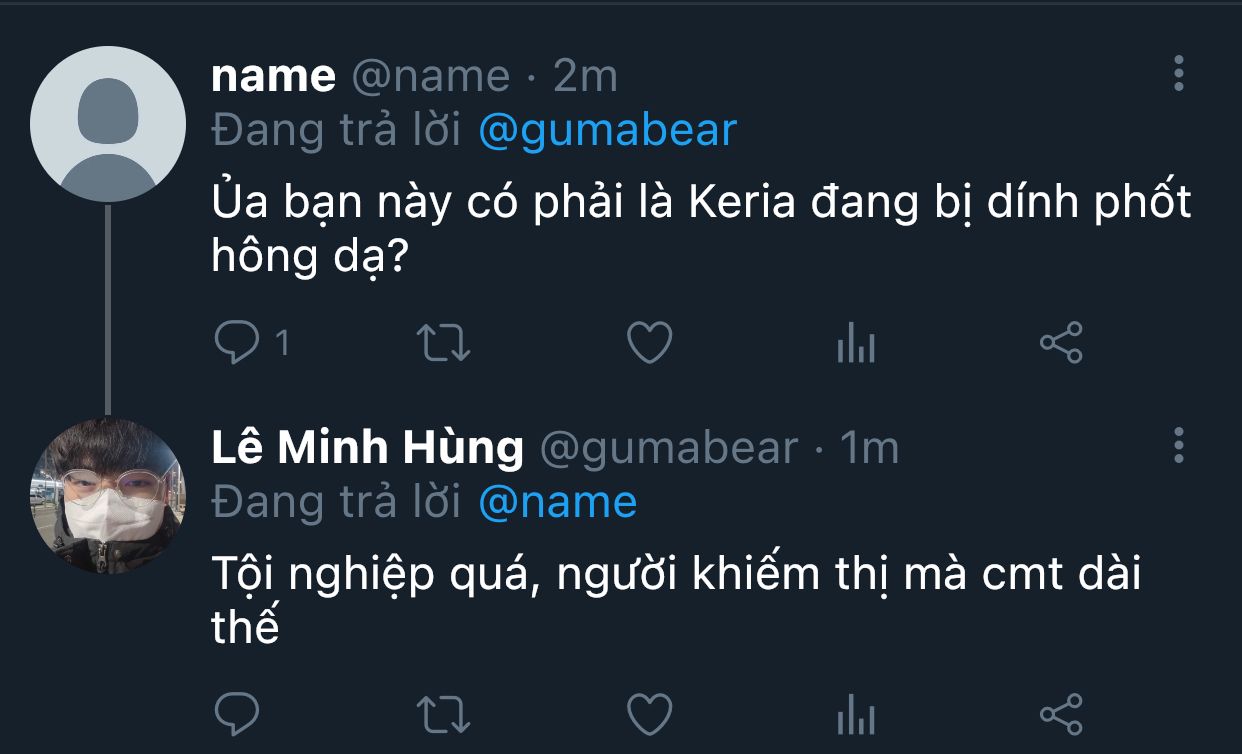Viewport: 1242px width, 754px height.
Task: Retweet Lê Minh Hùng's reply
Action: (443, 714)
